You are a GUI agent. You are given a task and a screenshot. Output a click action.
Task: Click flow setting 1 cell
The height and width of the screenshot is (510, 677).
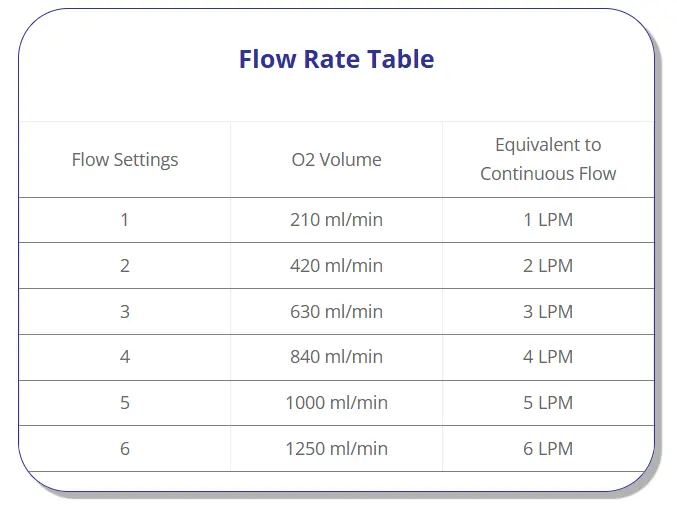(x=125, y=220)
